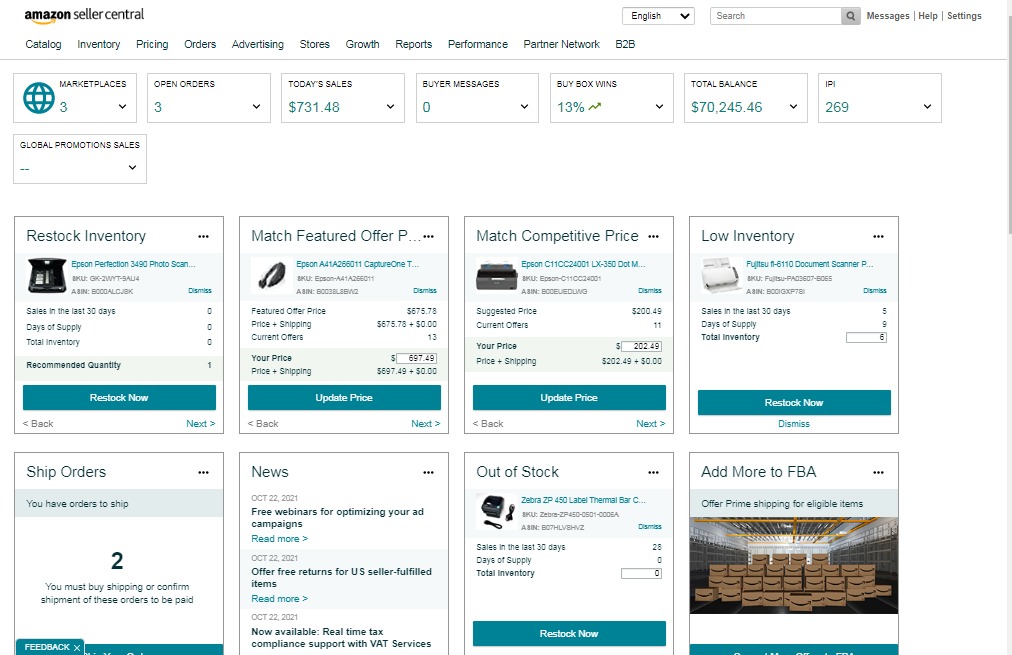This screenshot has height=655, width=1012.
Task: Open the Advertising menu
Action: pos(258,44)
